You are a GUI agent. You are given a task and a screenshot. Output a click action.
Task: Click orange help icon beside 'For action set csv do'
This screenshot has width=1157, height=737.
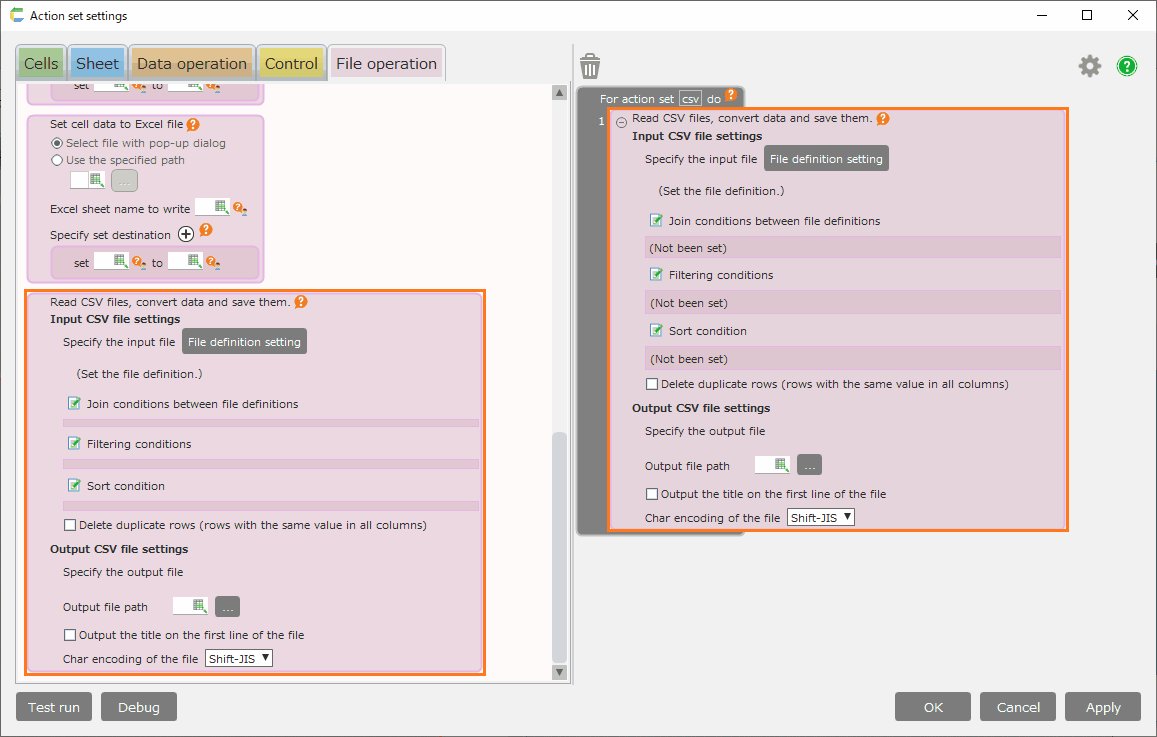point(731,96)
